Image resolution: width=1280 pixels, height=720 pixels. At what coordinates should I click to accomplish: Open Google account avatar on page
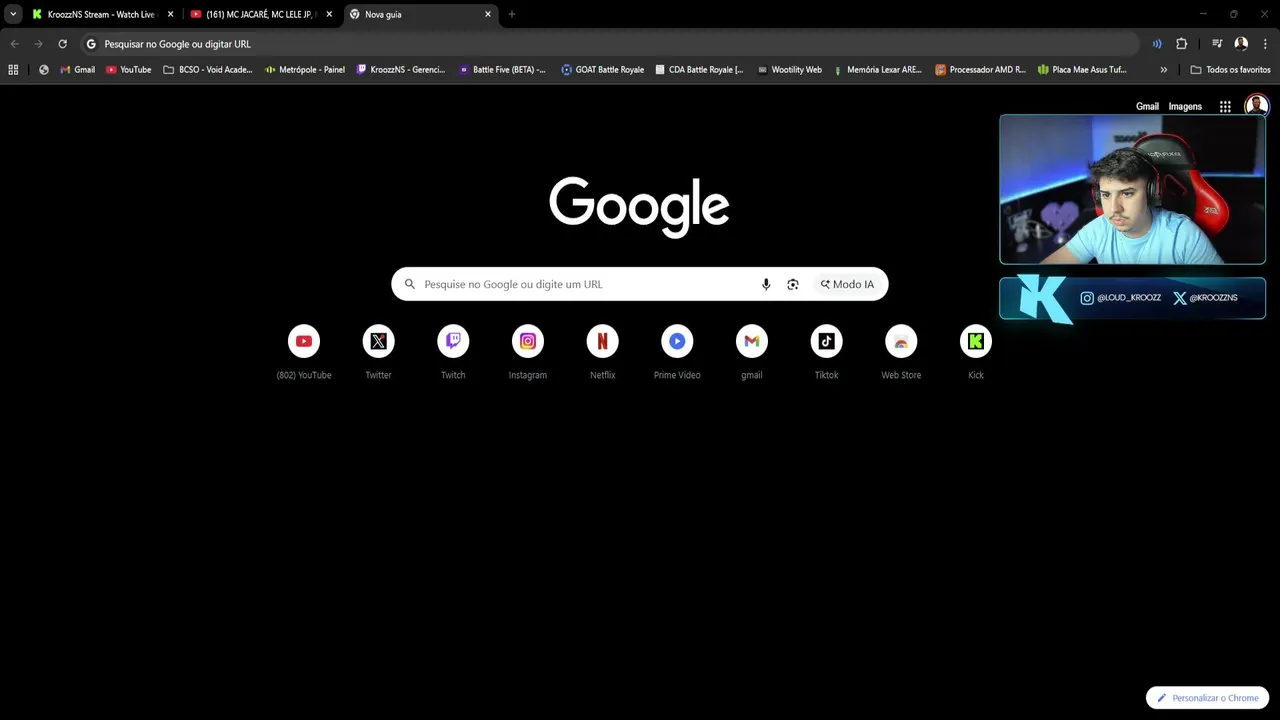(1257, 106)
